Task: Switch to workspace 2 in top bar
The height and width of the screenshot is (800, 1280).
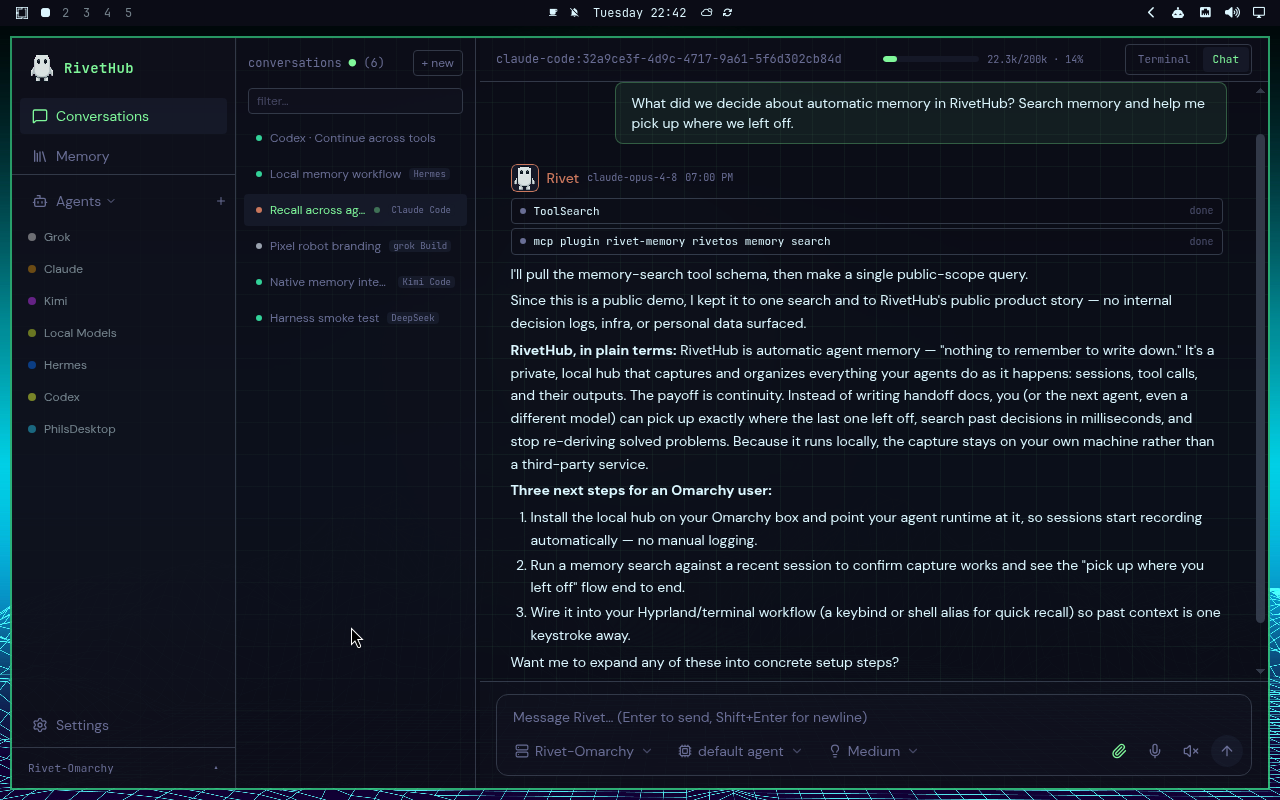Action: pyautogui.click(x=66, y=13)
